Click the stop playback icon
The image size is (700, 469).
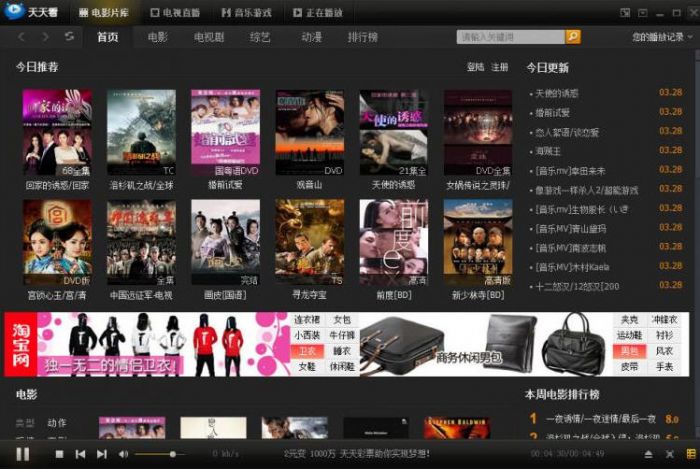coord(59,454)
